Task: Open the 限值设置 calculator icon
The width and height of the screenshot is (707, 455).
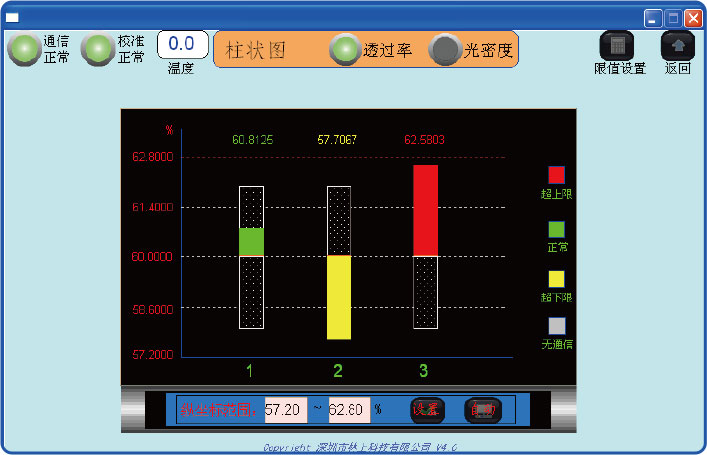Action: tap(616, 46)
